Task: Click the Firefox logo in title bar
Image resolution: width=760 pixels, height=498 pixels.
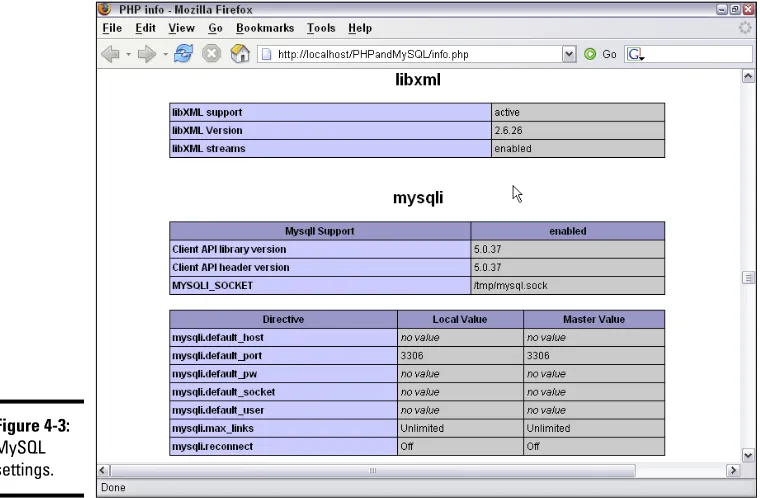Action: pyautogui.click(x=104, y=9)
